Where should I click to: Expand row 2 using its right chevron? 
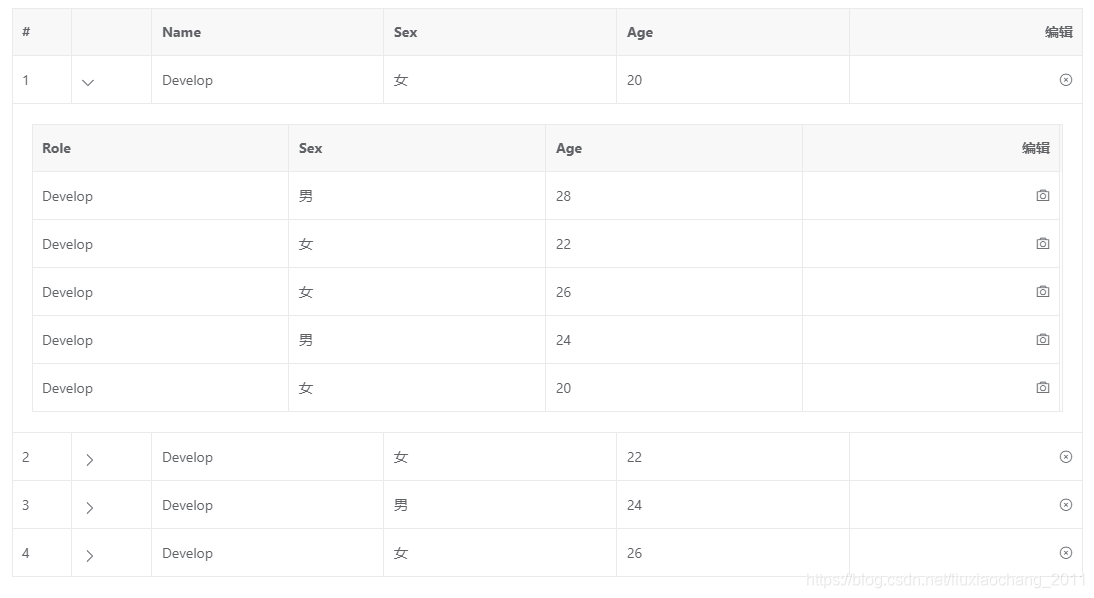(x=89, y=459)
